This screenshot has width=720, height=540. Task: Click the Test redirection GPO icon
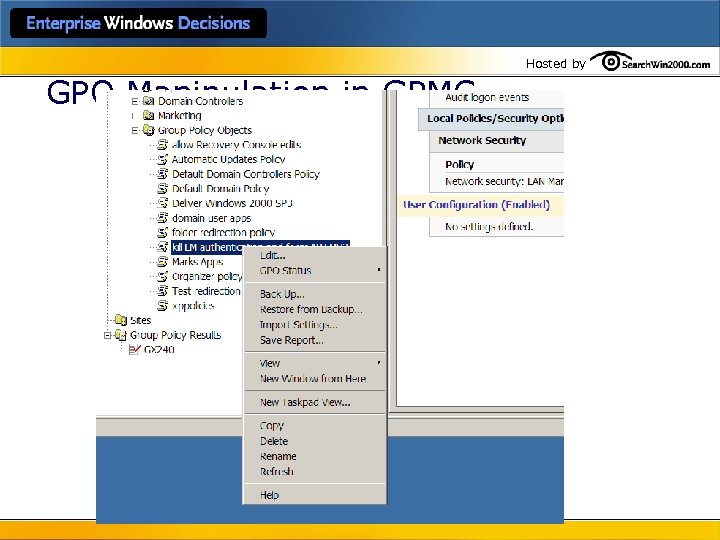163,291
